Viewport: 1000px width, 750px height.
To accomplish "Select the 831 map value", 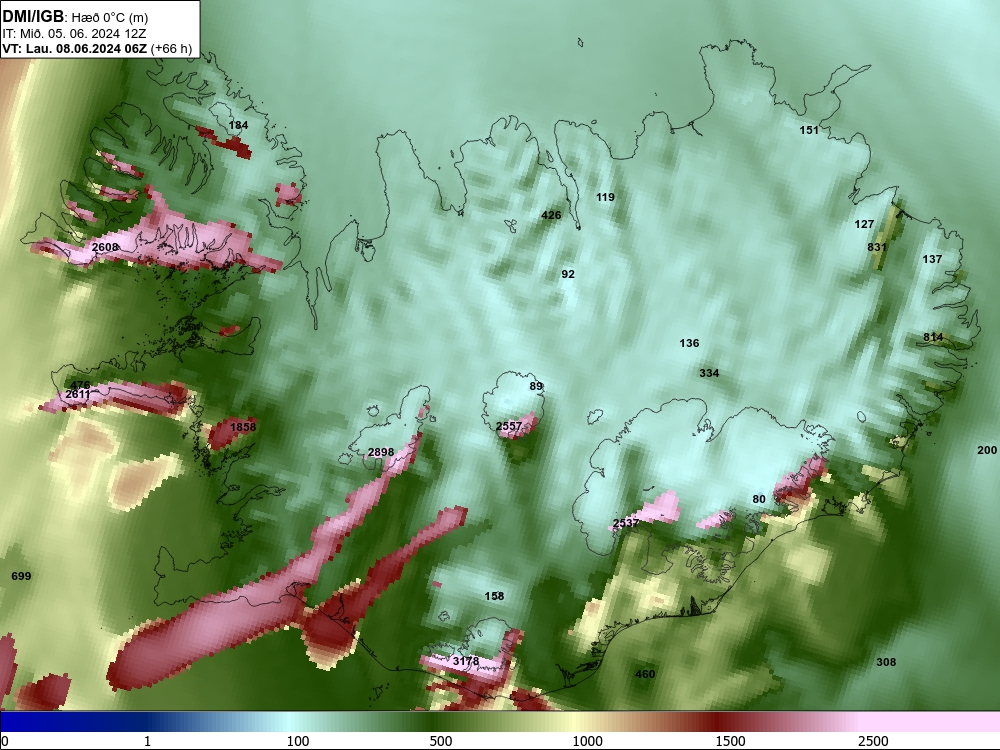I will coord(877,247).
